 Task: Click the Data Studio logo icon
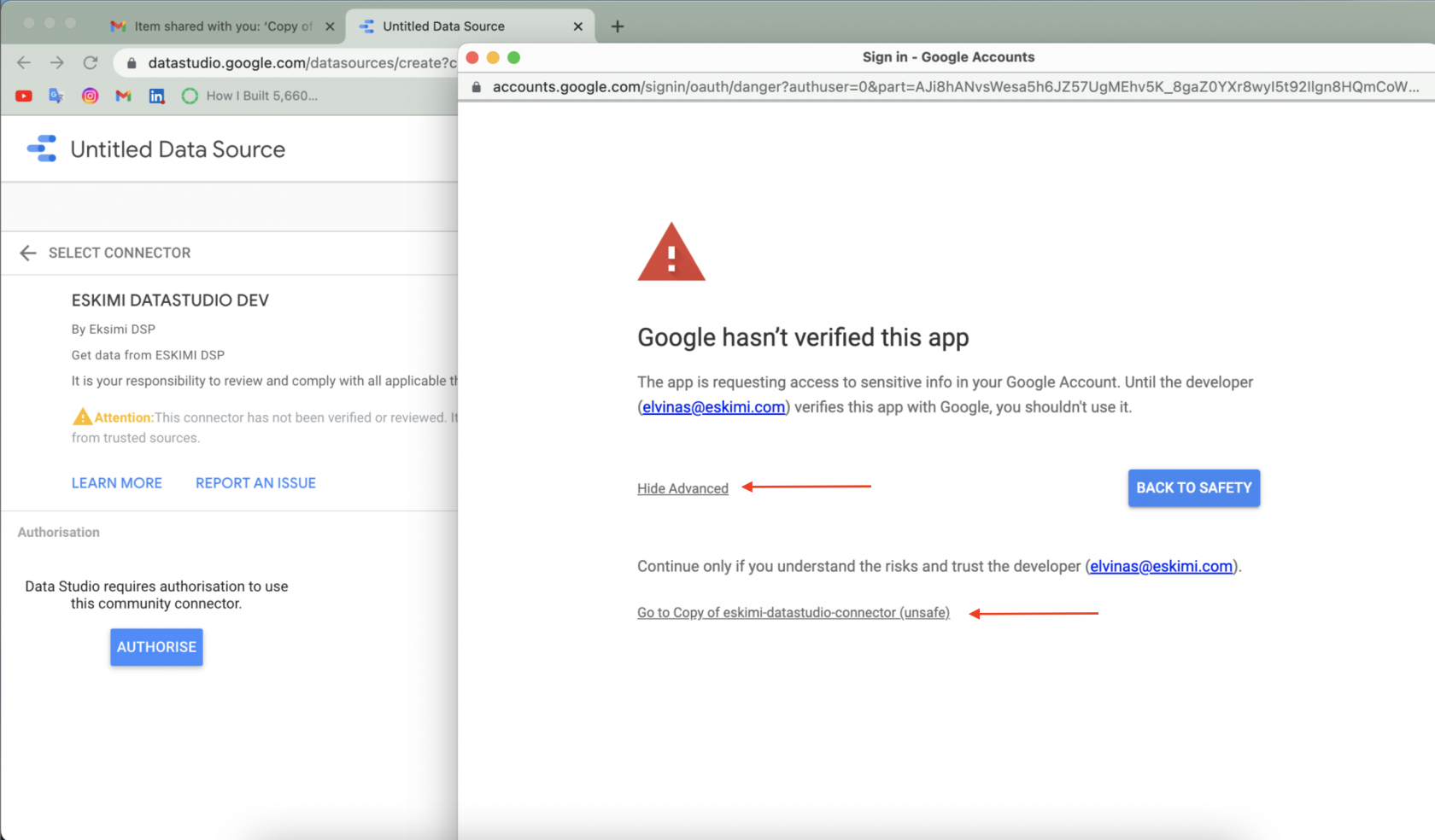(42, 149)
